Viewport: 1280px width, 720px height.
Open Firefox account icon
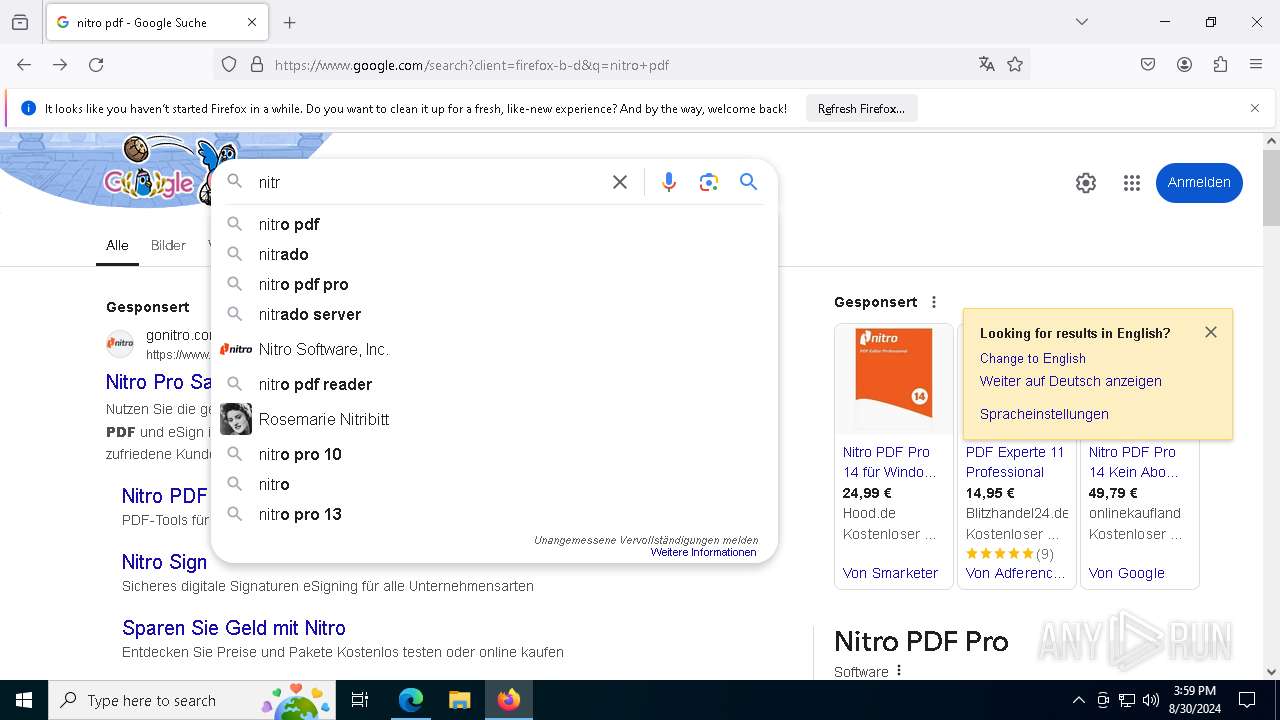point(1184,65)
